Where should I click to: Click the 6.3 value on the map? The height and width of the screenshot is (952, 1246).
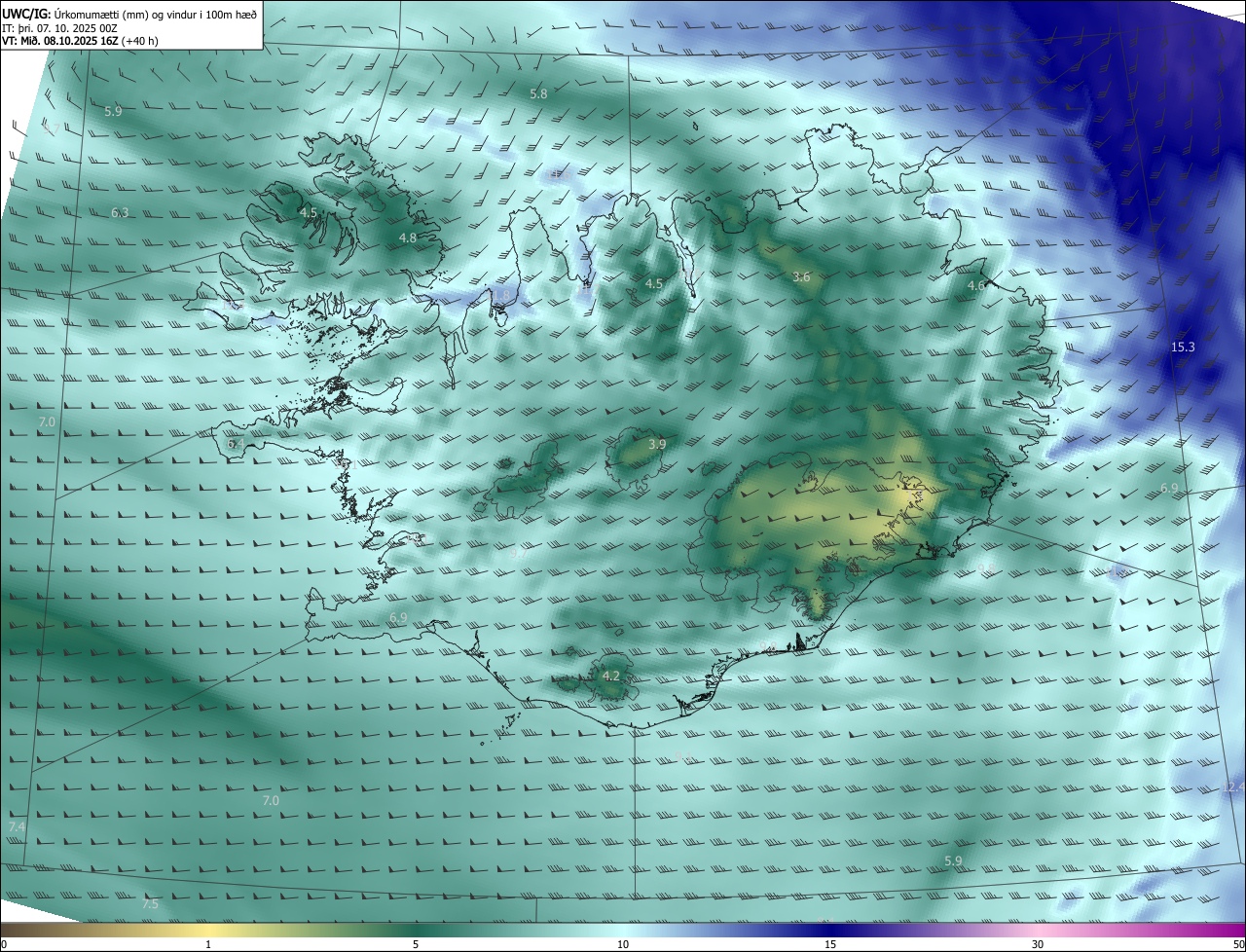pos(120,212)
